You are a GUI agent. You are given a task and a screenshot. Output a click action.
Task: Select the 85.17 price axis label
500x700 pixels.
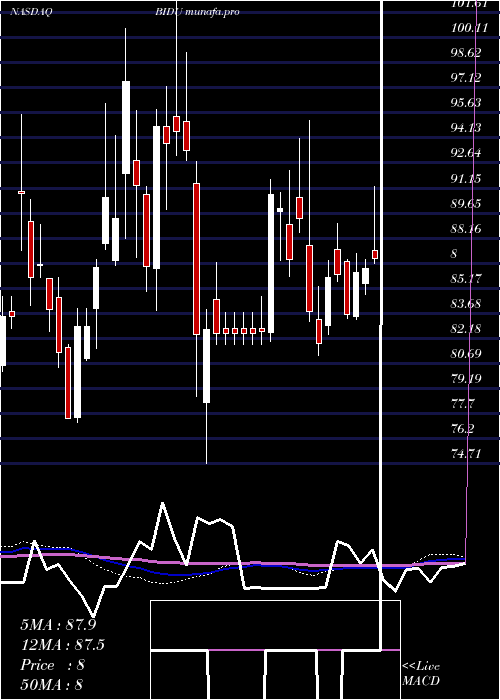(466, 279)
